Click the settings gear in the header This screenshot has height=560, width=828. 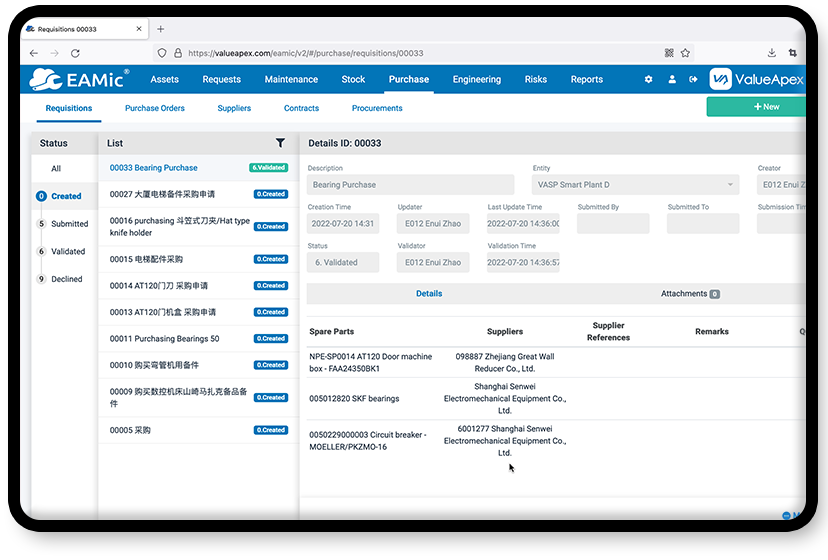point(648,80)
